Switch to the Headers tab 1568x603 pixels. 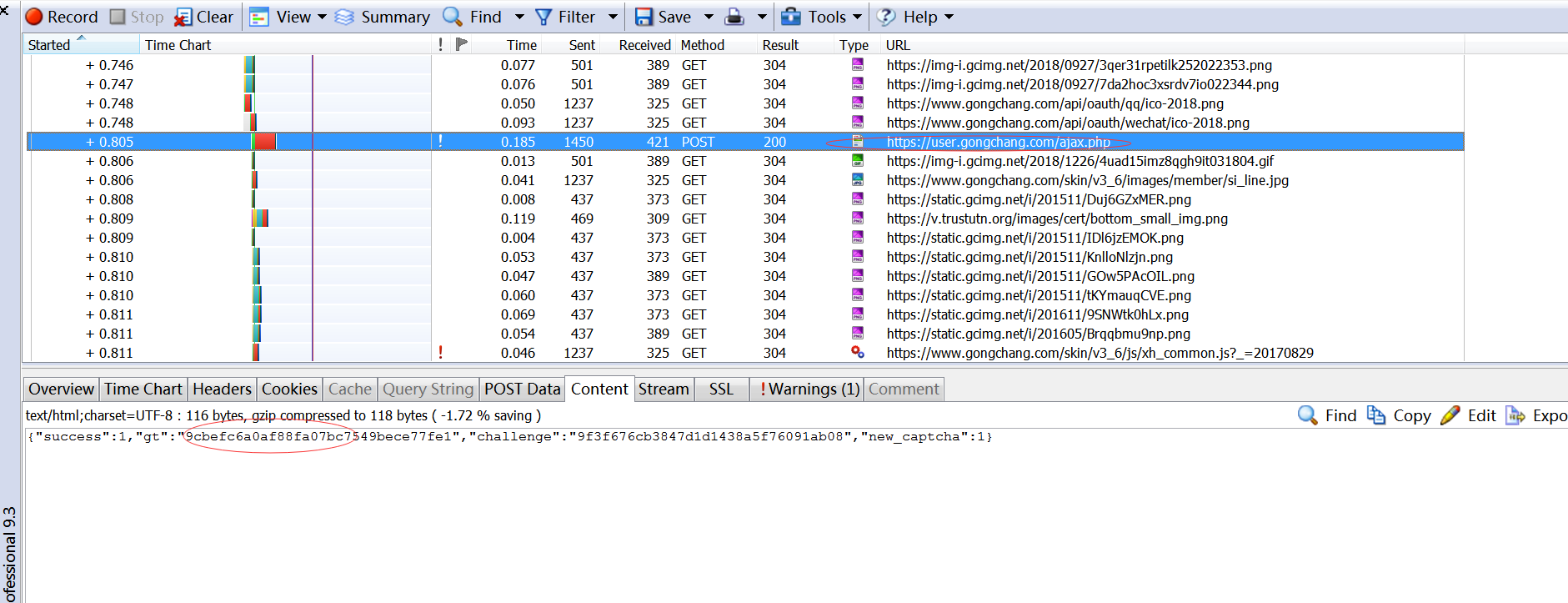(222, 389)
